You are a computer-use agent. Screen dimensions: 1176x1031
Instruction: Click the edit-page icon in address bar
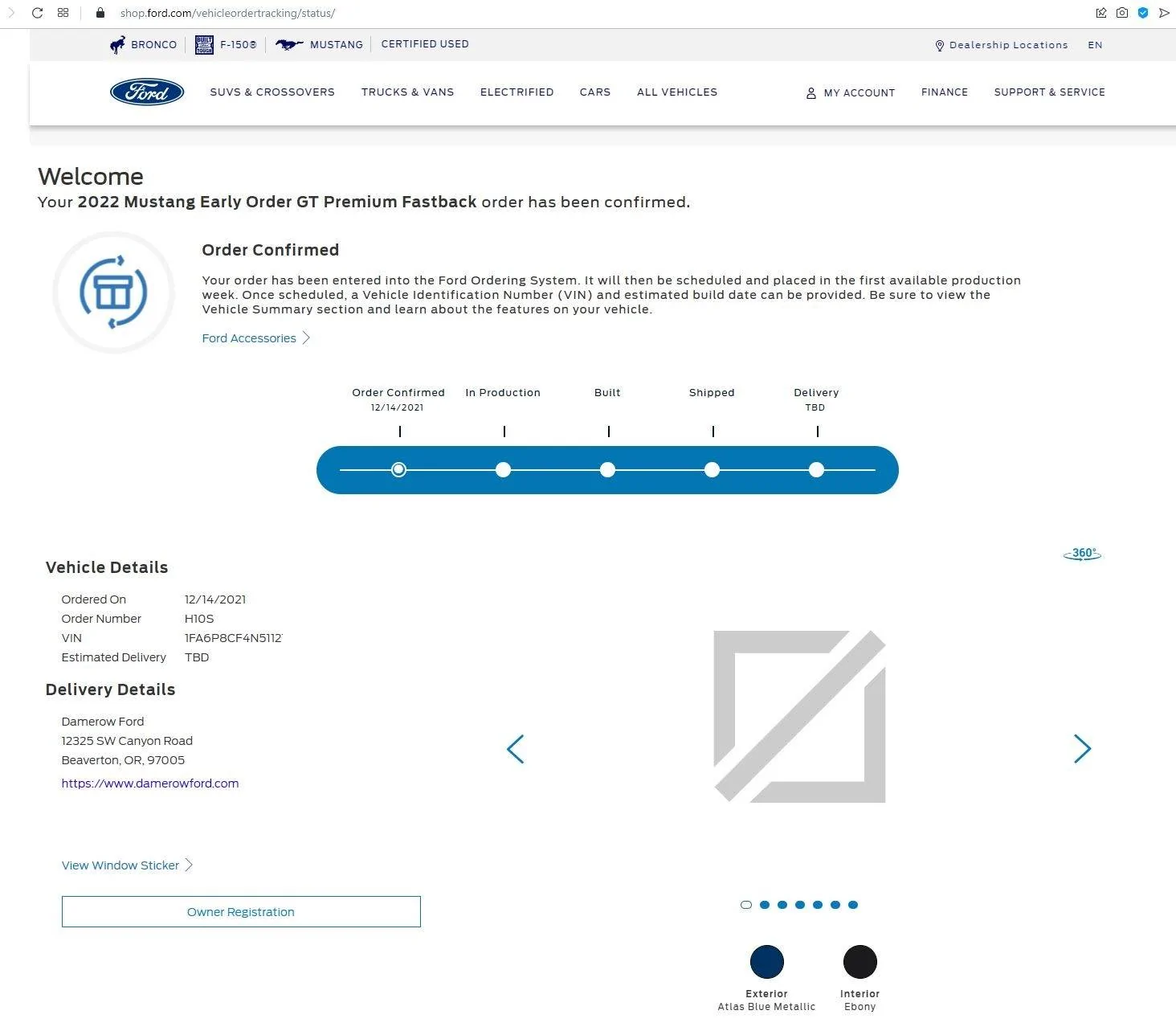tap(1101, 13)
